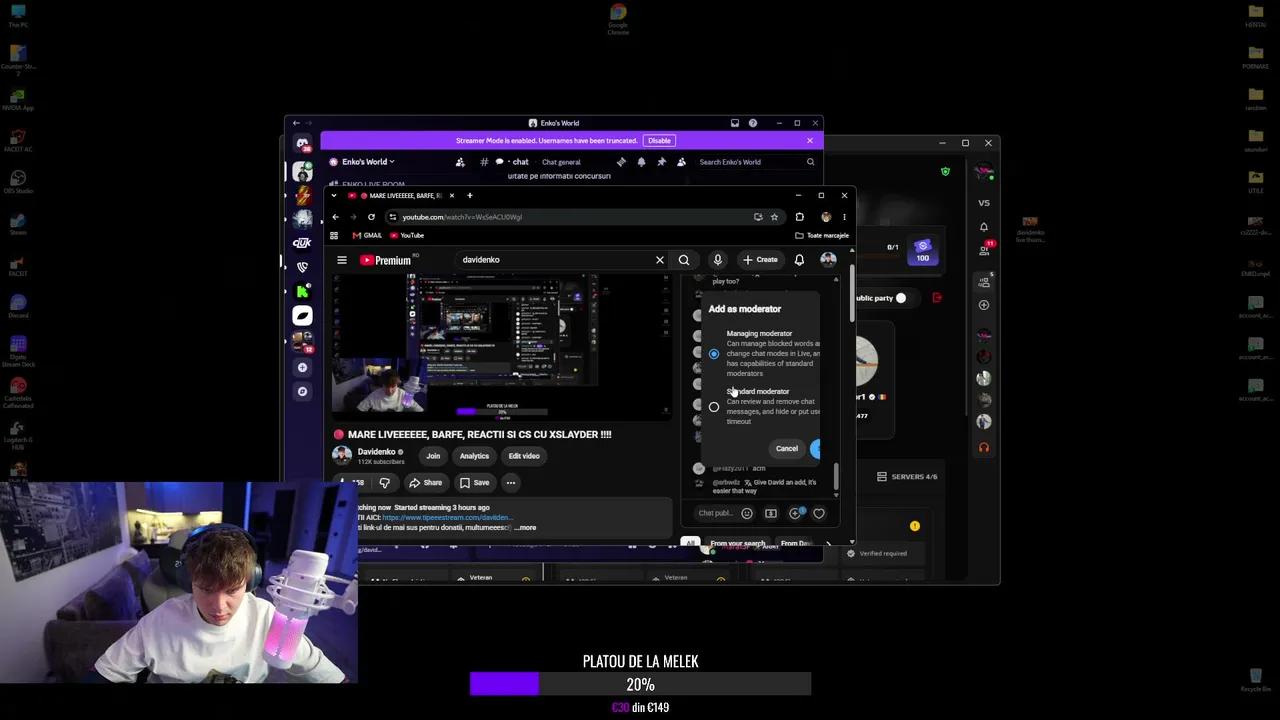Toggle public party switch in FACEIT window
This screenshot has height=720, width=1280.
900,298
